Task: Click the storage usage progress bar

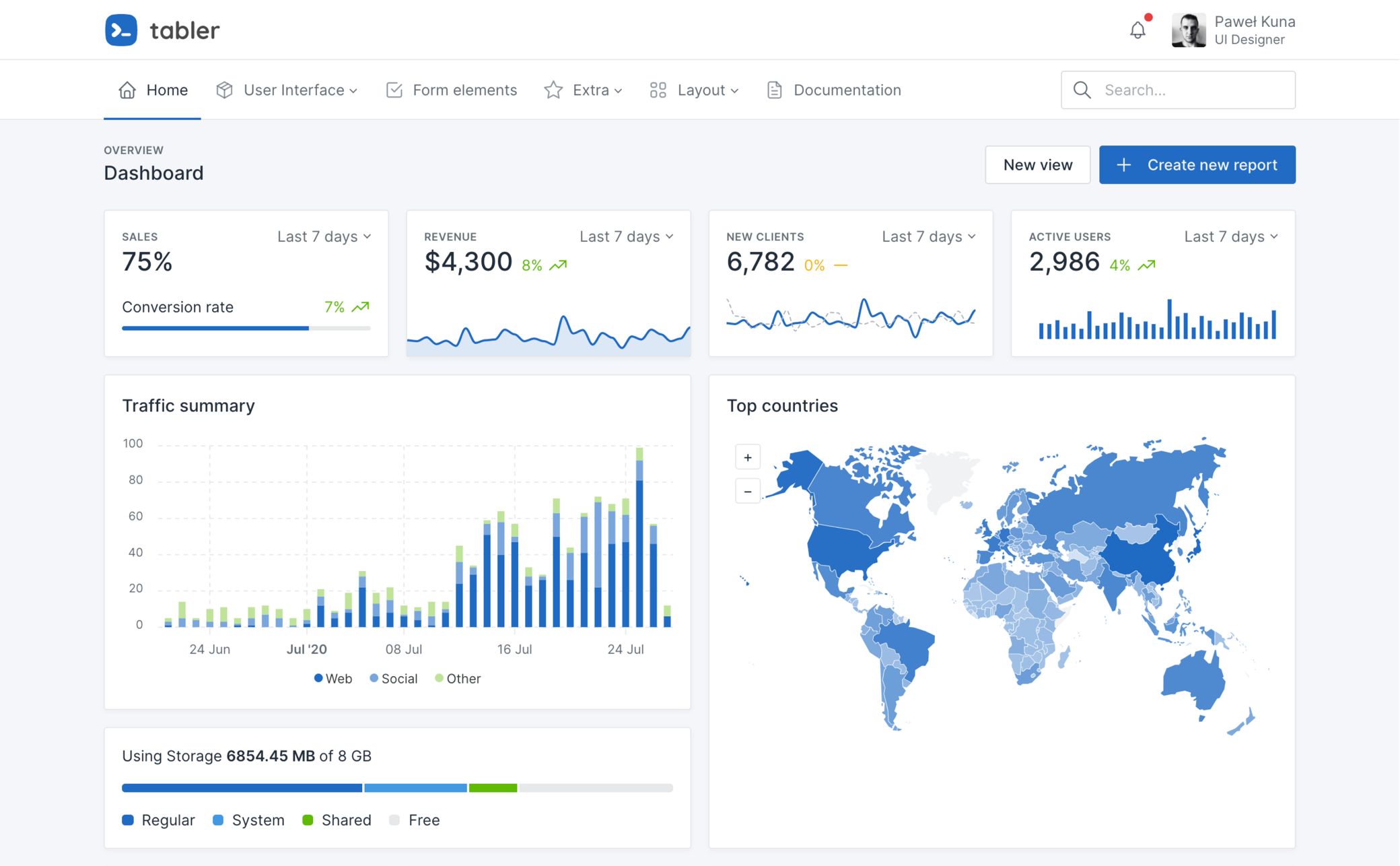Action: pos(397,787)
